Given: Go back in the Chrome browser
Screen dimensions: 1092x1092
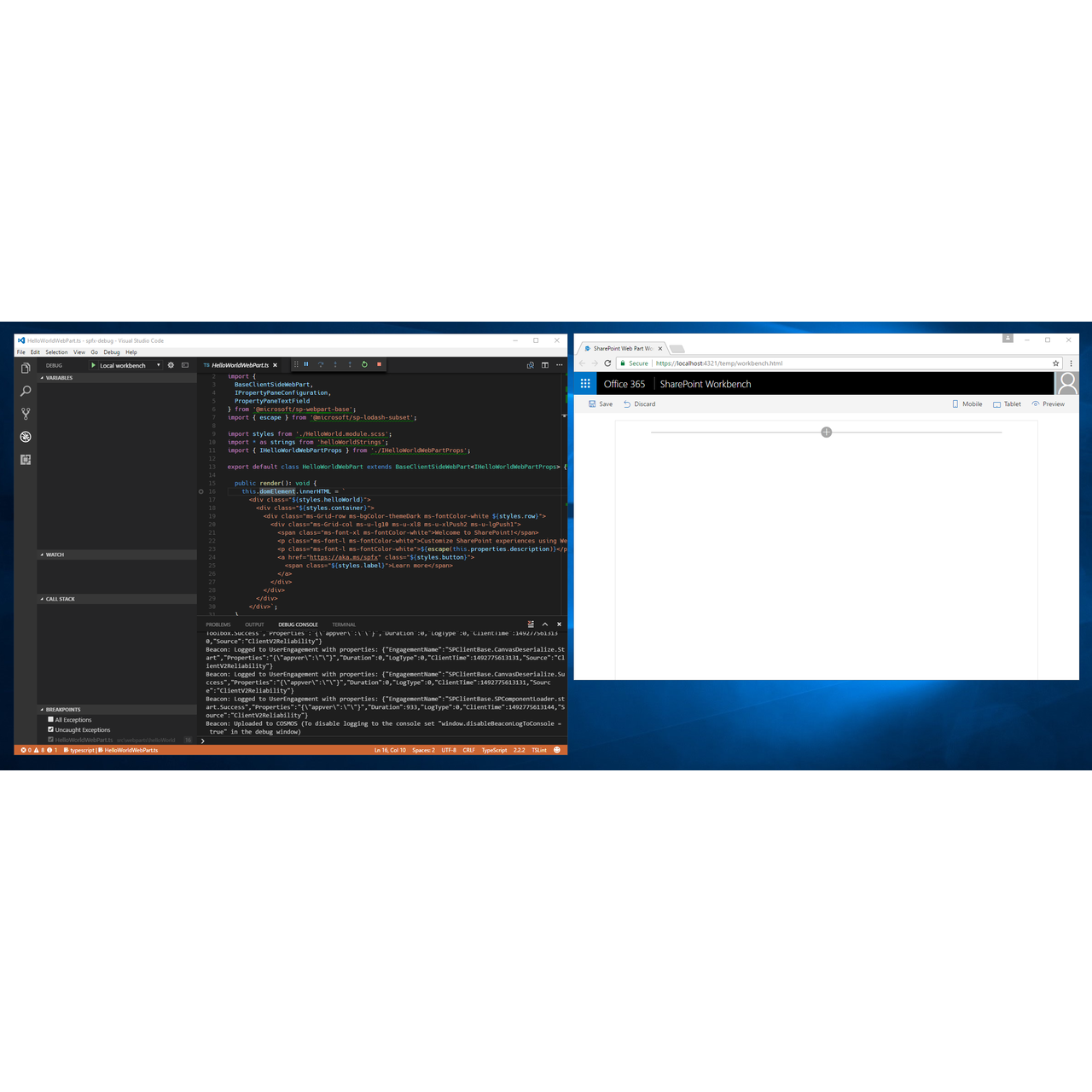Looking at the screenshot, I should [583, 363].
